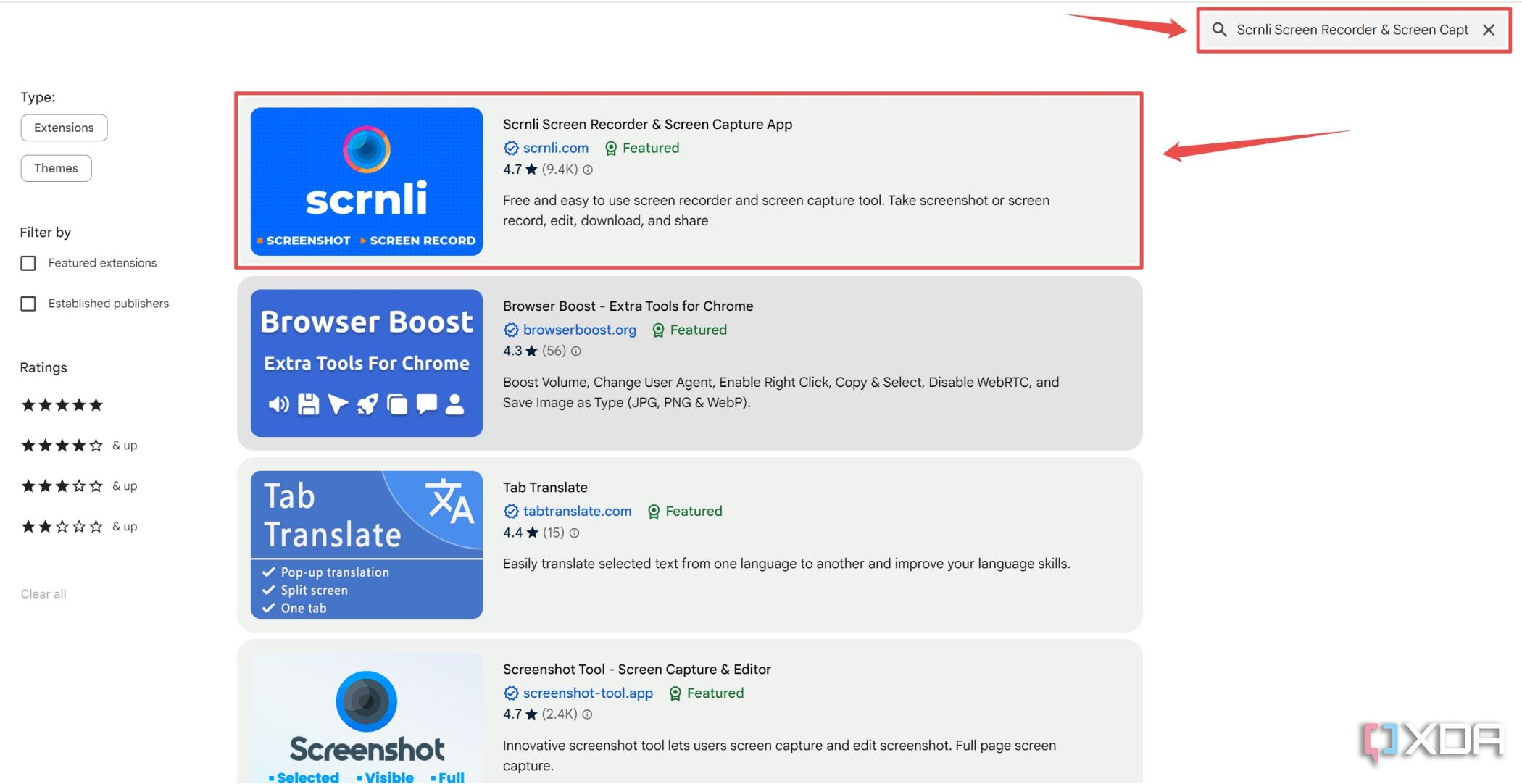The image size is (1522, 784).
Task: Visit the scrnli.com publisher link
Action: (x=556, y=148)
